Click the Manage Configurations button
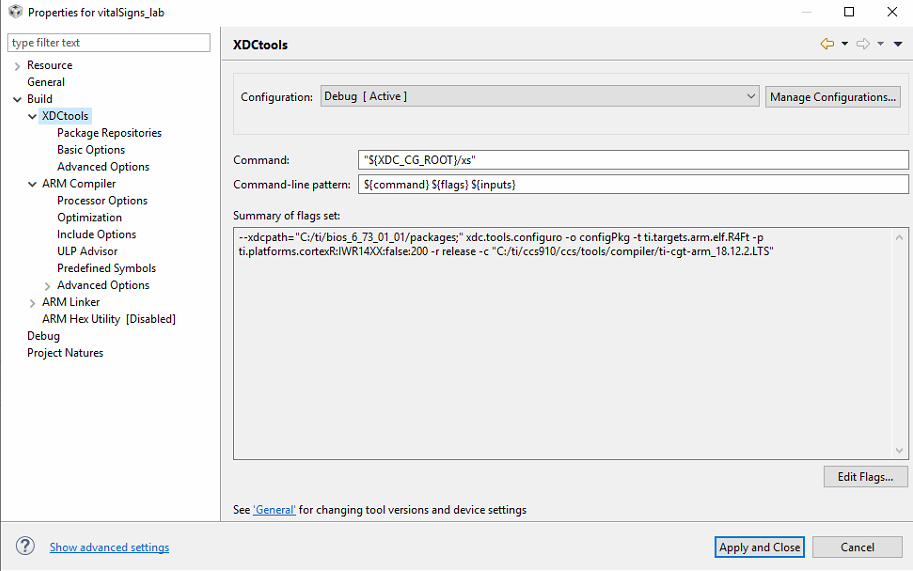913x571 pixels. pyautogui.click(x=833, y=97)
